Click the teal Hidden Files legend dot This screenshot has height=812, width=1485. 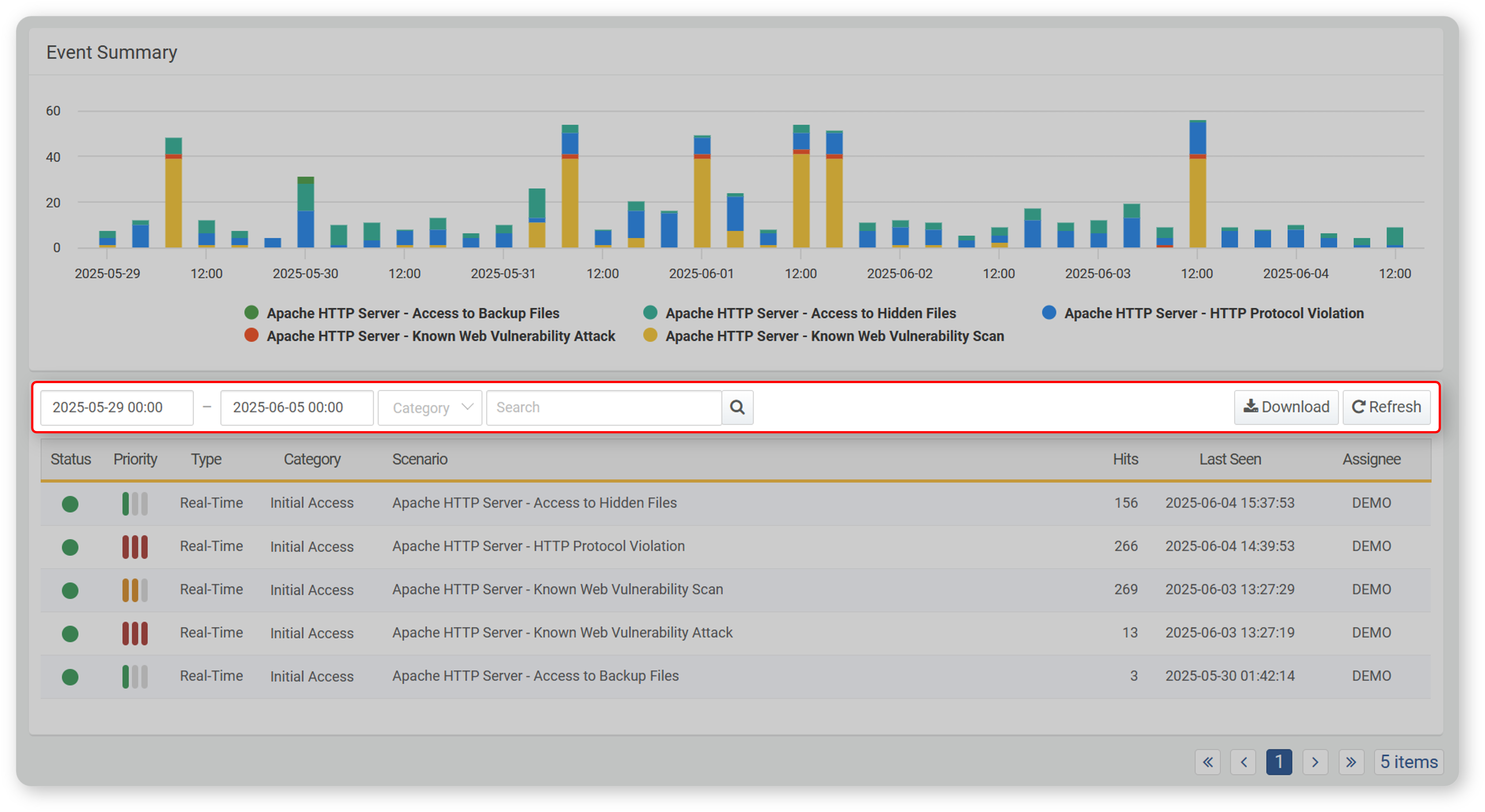(650, 312)
